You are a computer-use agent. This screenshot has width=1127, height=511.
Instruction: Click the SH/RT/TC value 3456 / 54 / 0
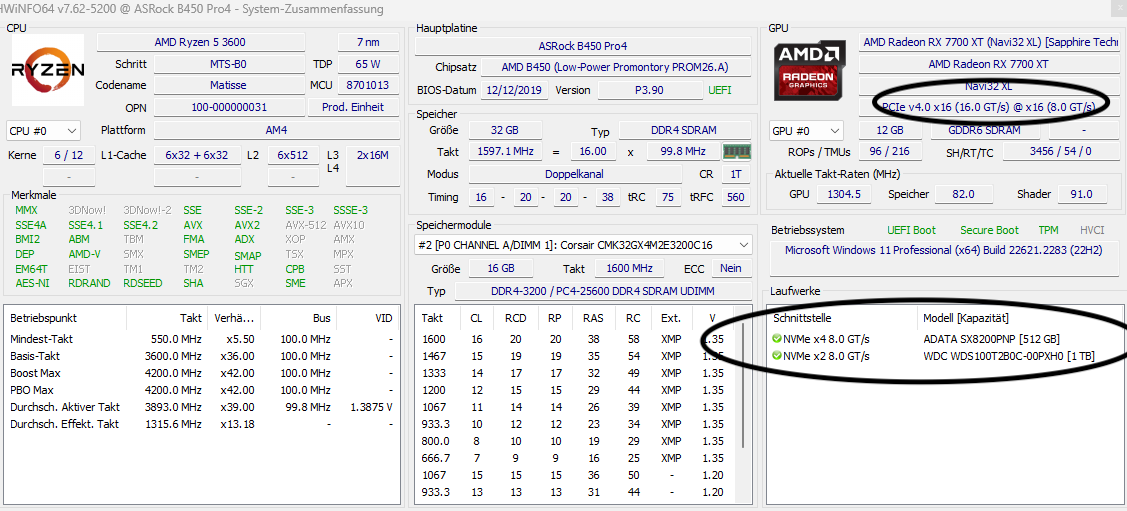pos(1061,152)
